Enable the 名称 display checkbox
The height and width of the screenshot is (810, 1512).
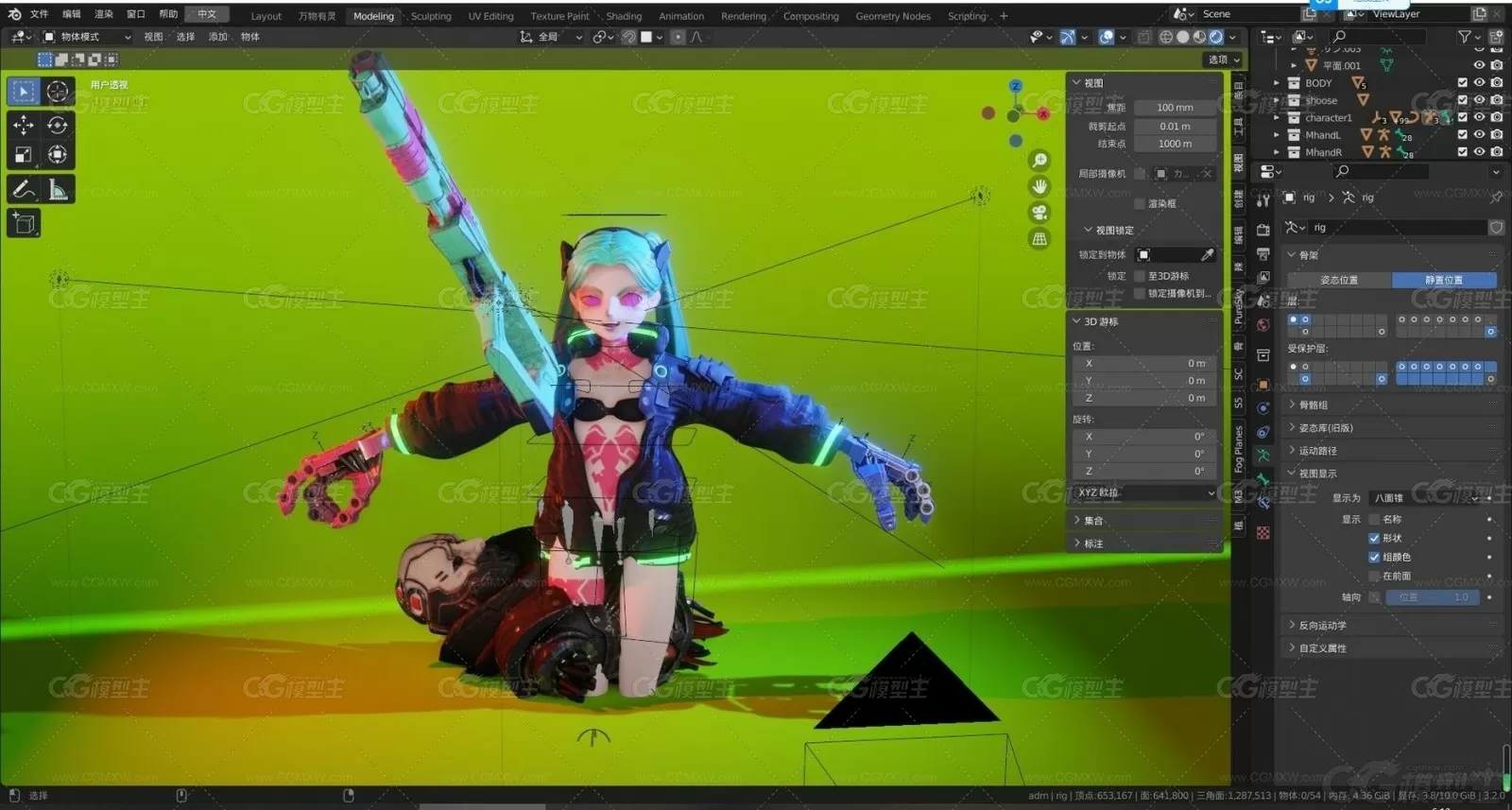[x=1374, y=519]
